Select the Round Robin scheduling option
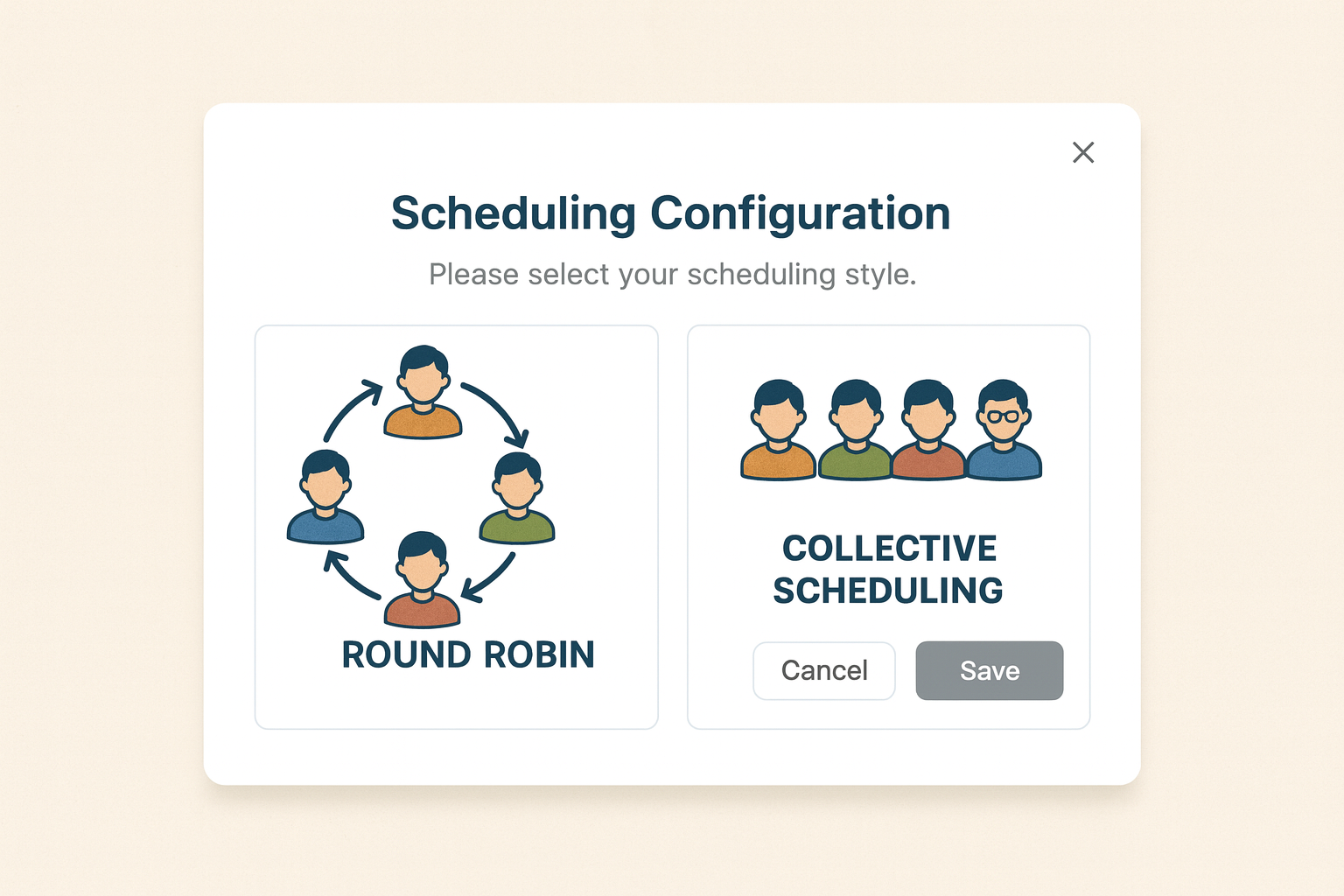 click(x=456, y=525)
